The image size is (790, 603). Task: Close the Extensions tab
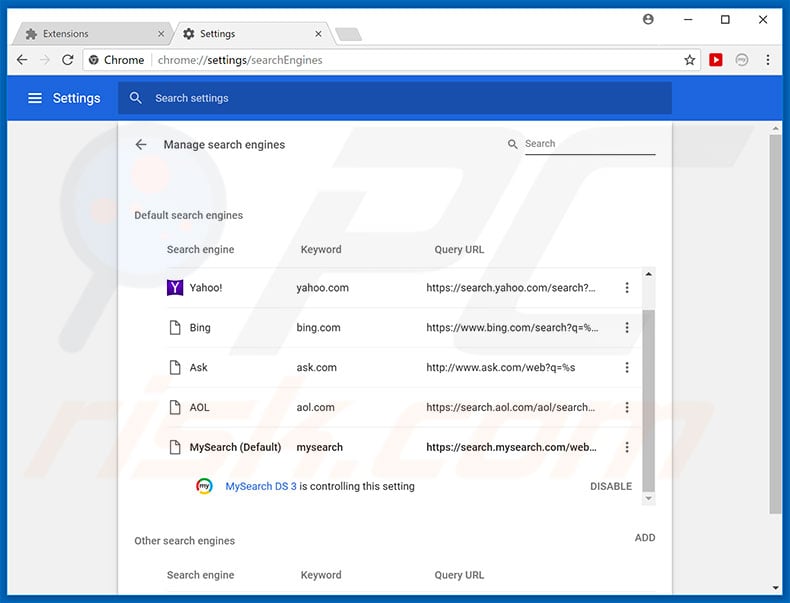click(161, 34)
